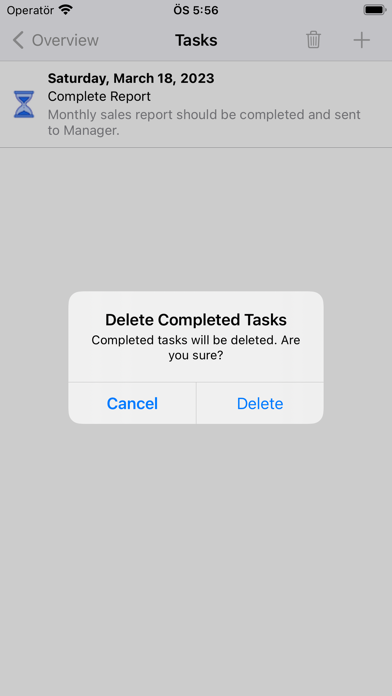The image size is (392, 696).
Task: Tap the divider between Cancel and Delete
Action: [196, 403]
